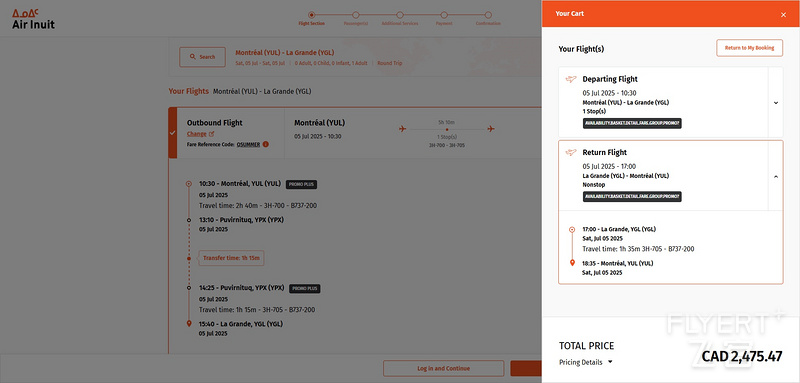This screenshot has width=800, height=383.
Task: Select the Passenger(s) step
Action: tap(356, 19)
